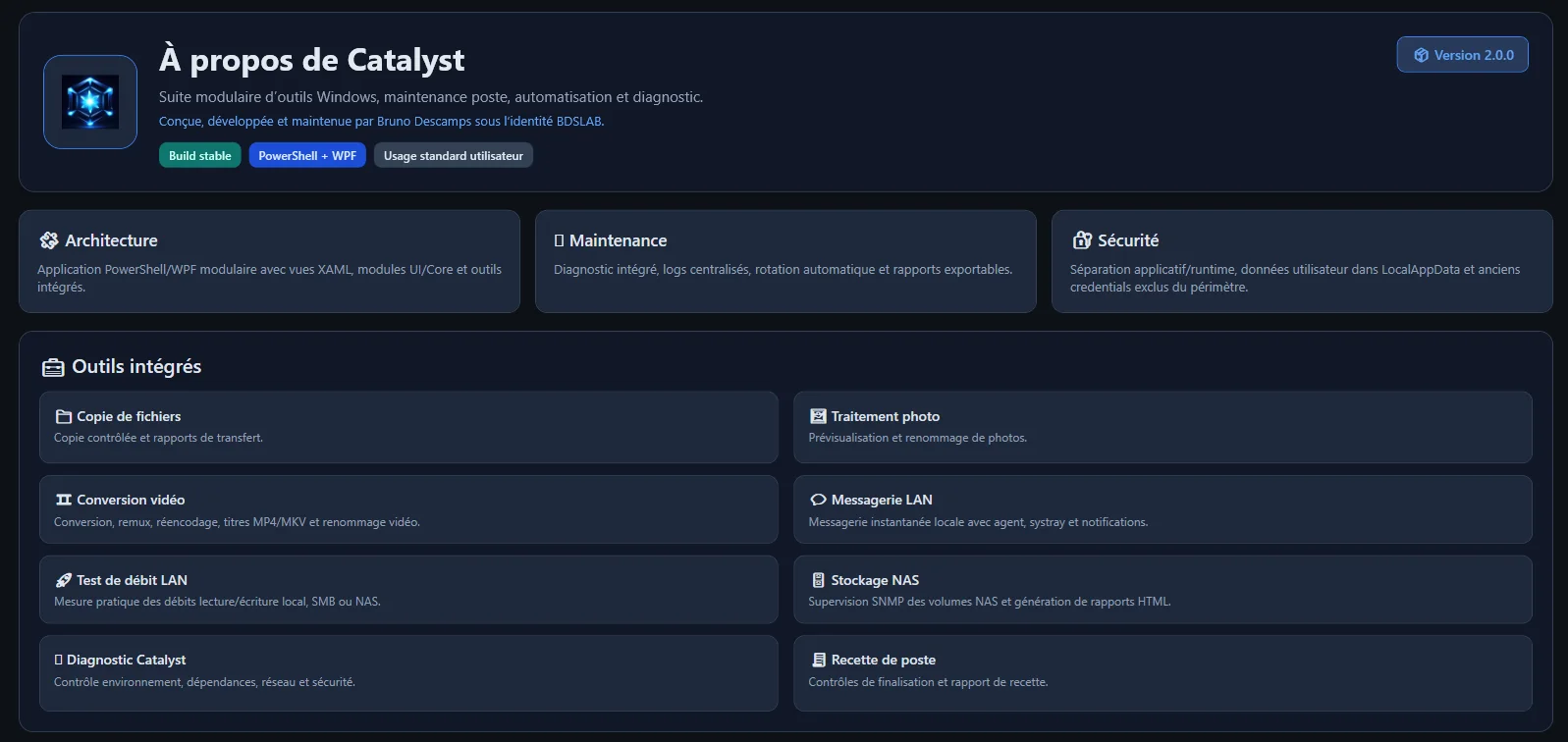Click the Messagerie LAN chat bubble icon

pyautogui.click(x=818, y=500)
